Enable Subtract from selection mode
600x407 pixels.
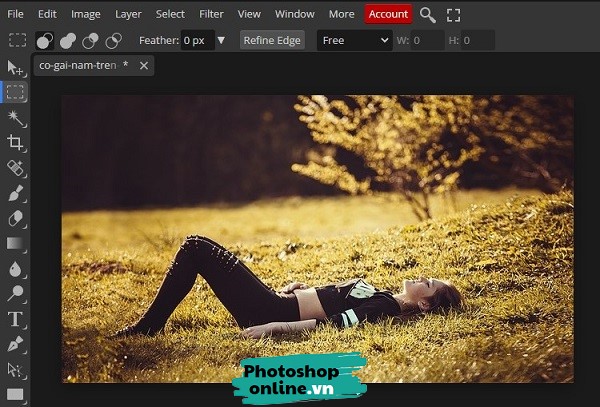90,41
